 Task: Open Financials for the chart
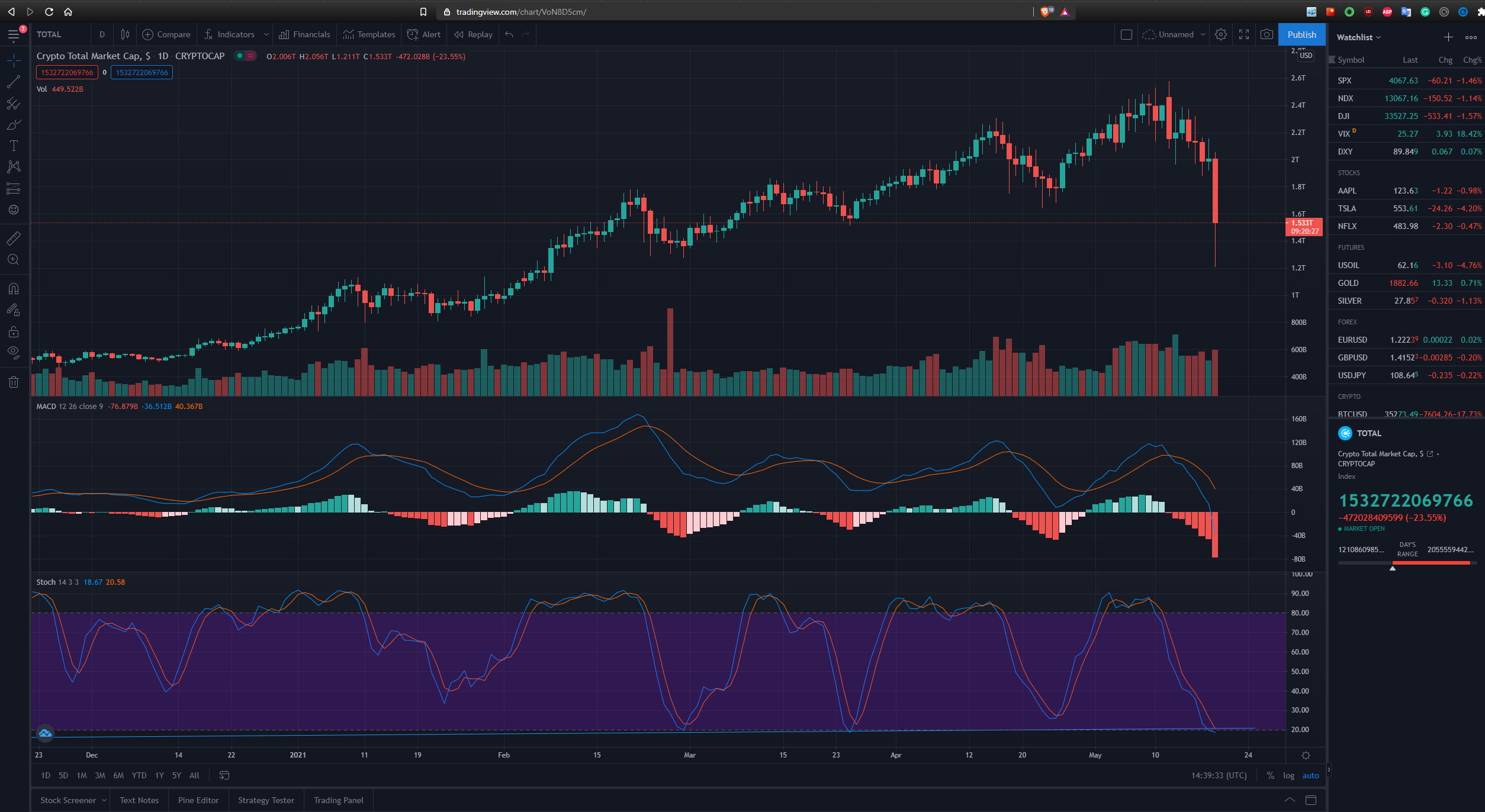coord(304,34)
